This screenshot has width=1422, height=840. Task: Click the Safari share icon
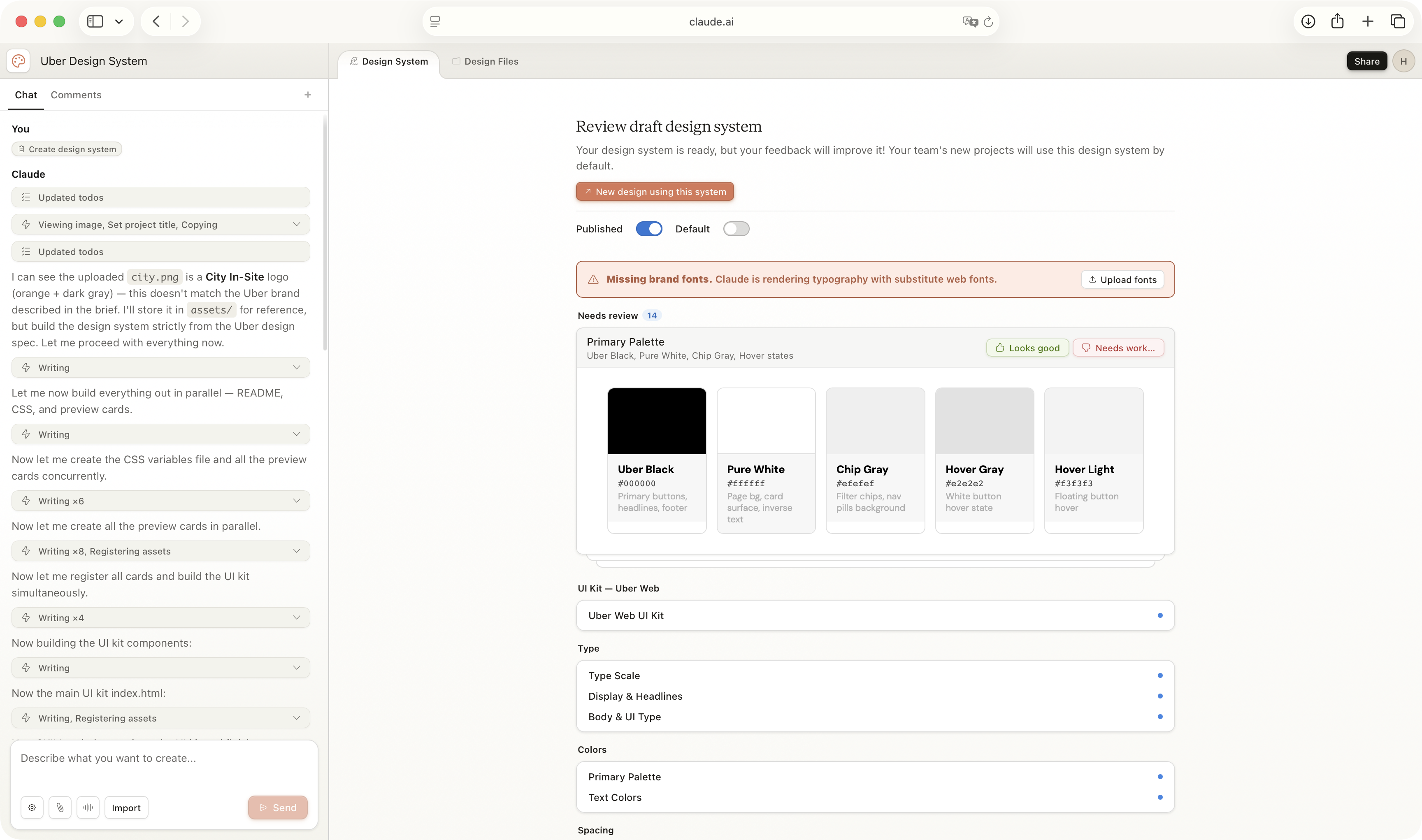pyautogui.click(x=1338, y=21)
